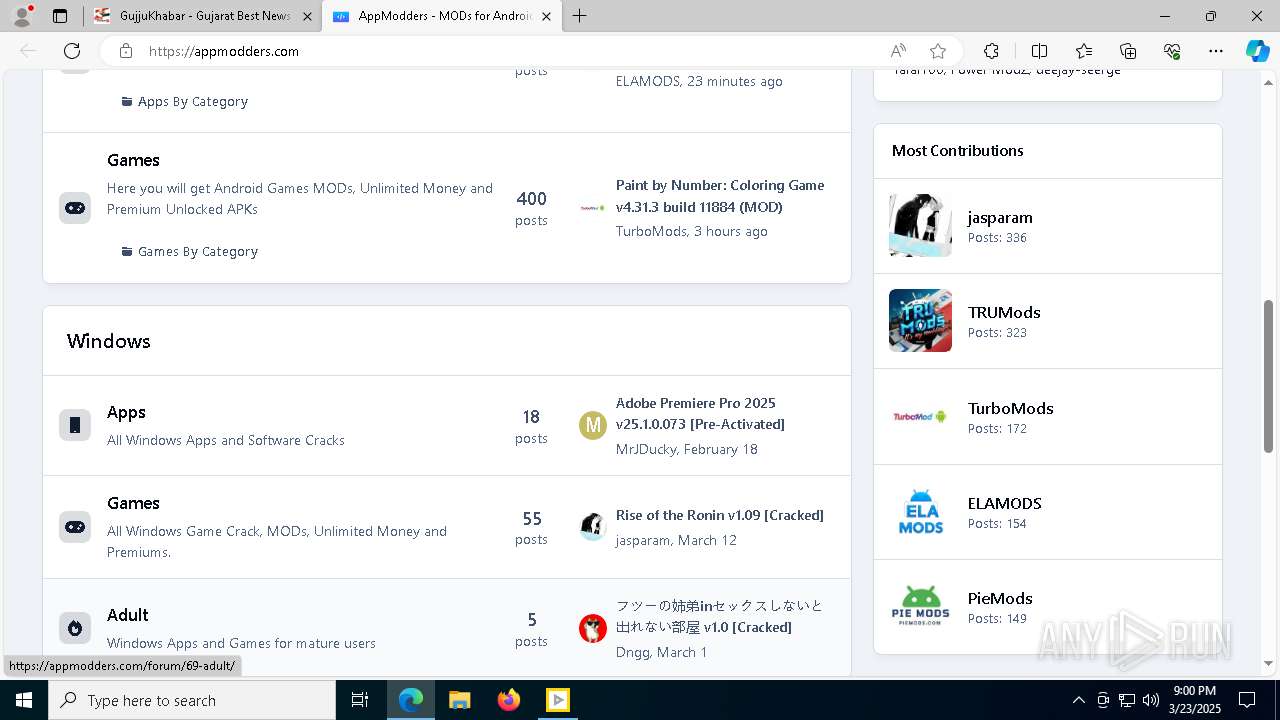Click the taskbar search box
This screenshot has height=720, width=1280.
[192, 700]
